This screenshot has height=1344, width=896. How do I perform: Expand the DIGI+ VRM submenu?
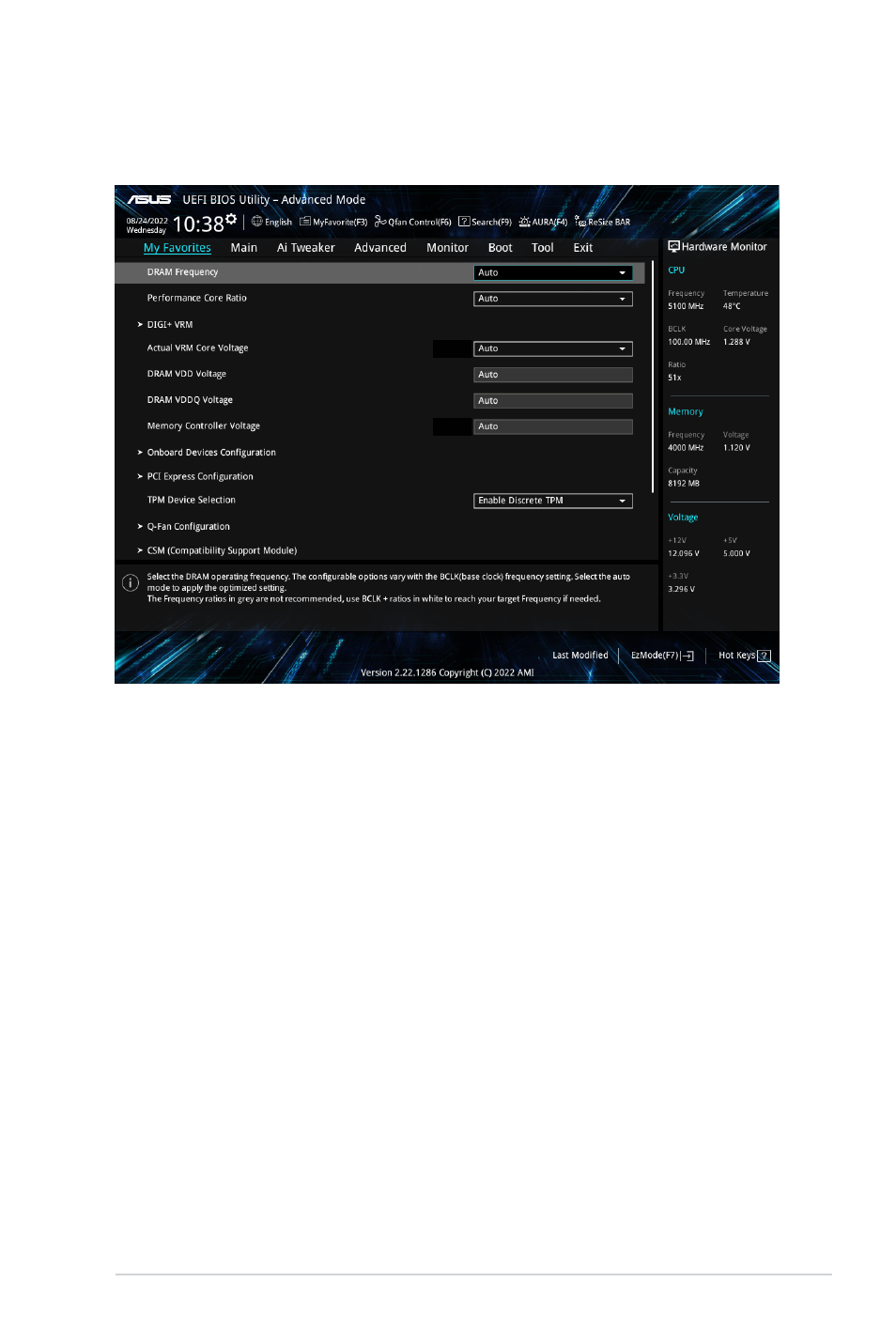169,325
